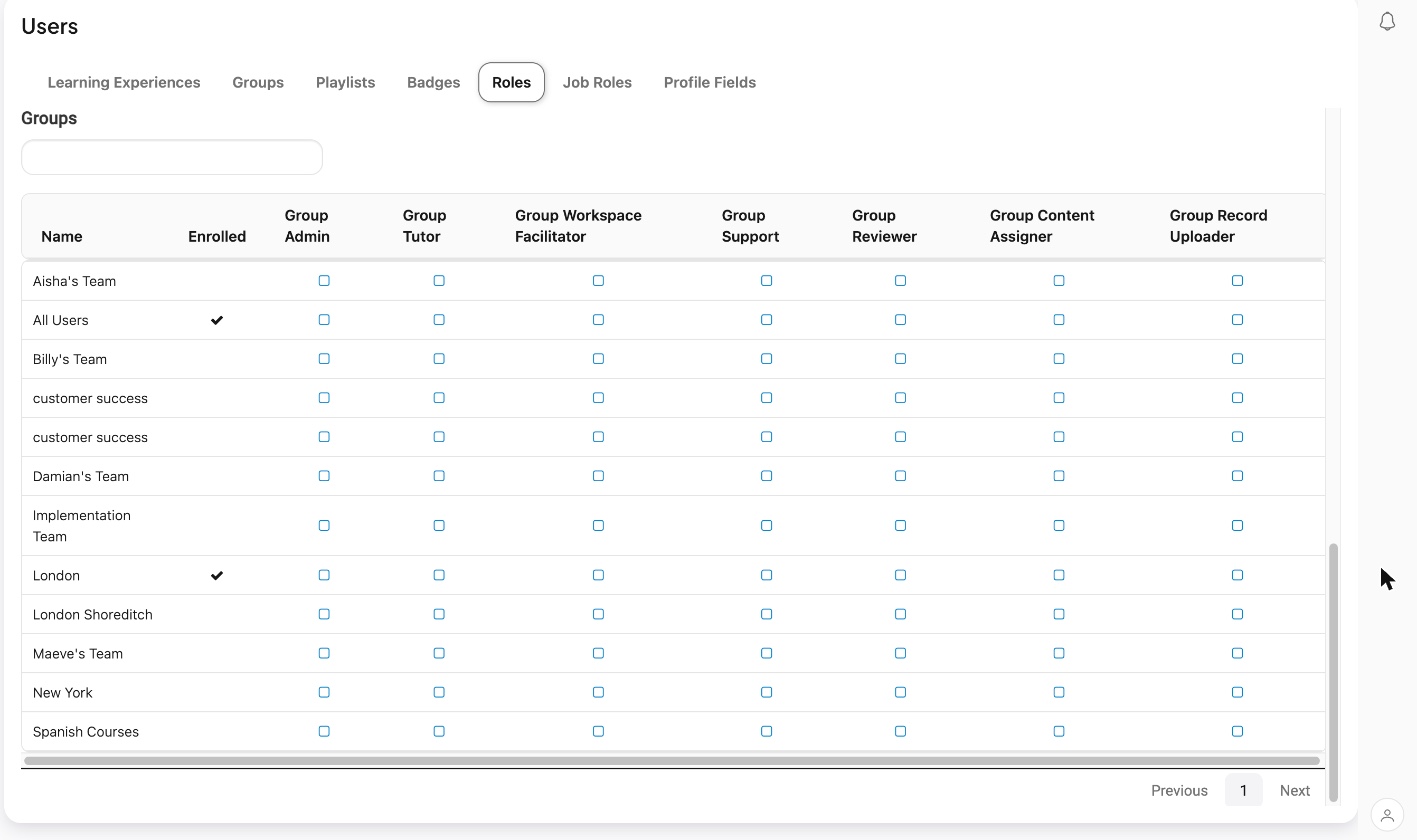
Task: Go to the Playlists tab
Action: click(x=345, y=82)
